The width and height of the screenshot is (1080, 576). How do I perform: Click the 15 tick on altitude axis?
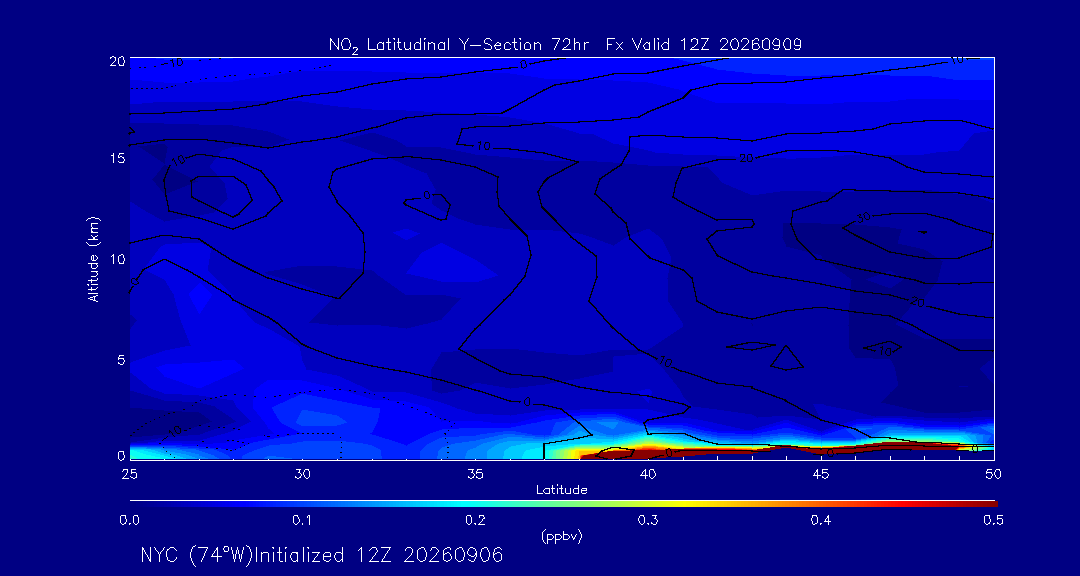click(117, 158)
